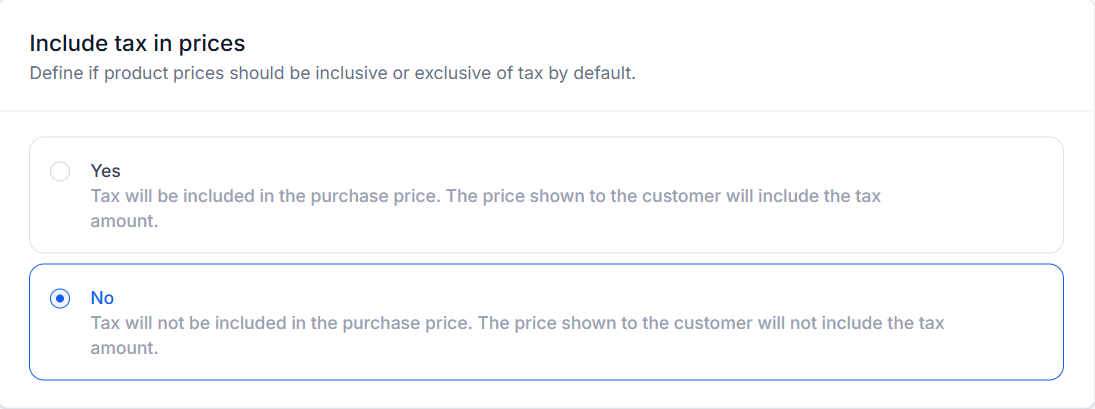Click the selected No radio button circle

point(60,298)
